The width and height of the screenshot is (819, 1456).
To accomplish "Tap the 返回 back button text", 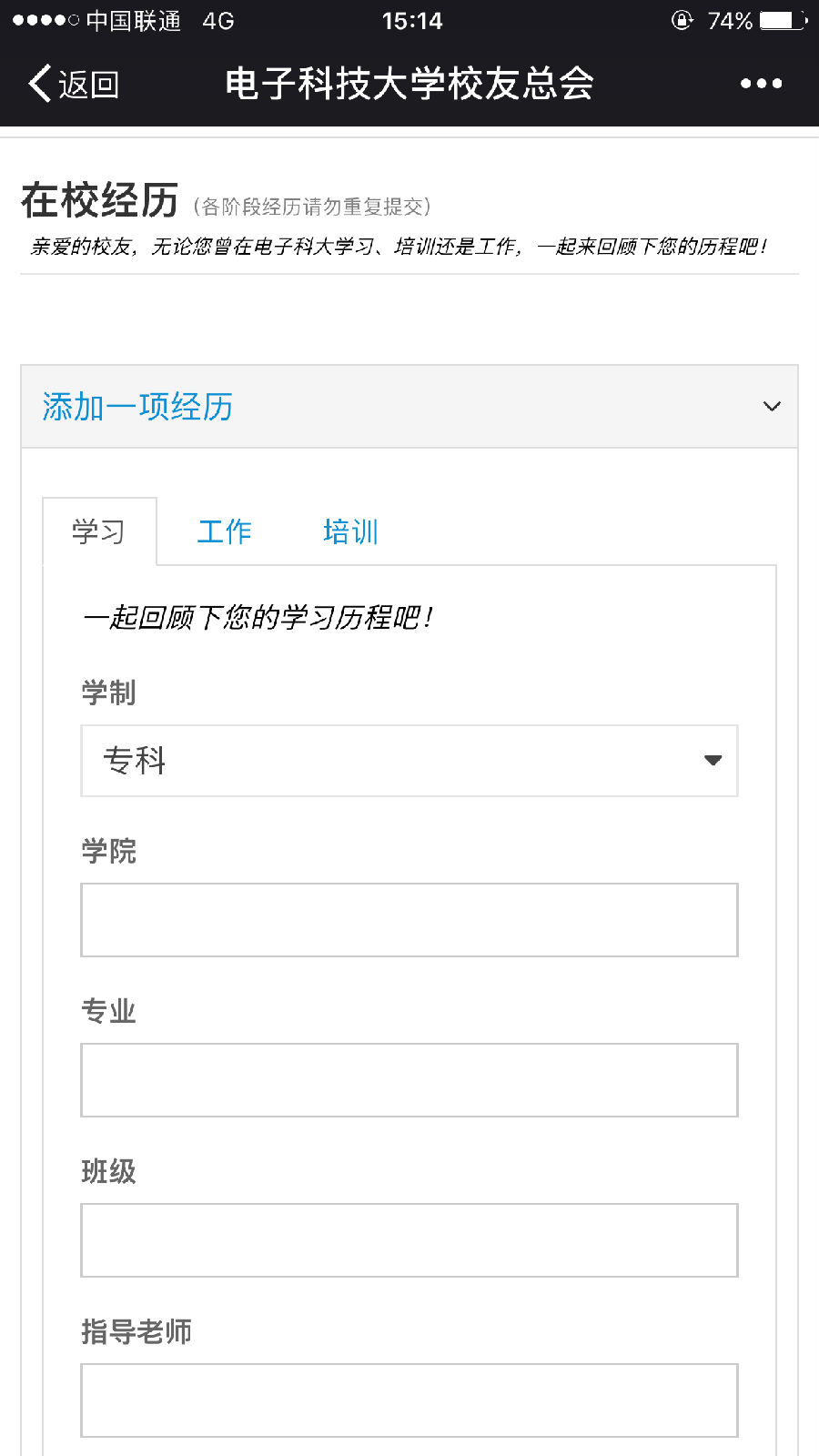I will coord(89,84).
